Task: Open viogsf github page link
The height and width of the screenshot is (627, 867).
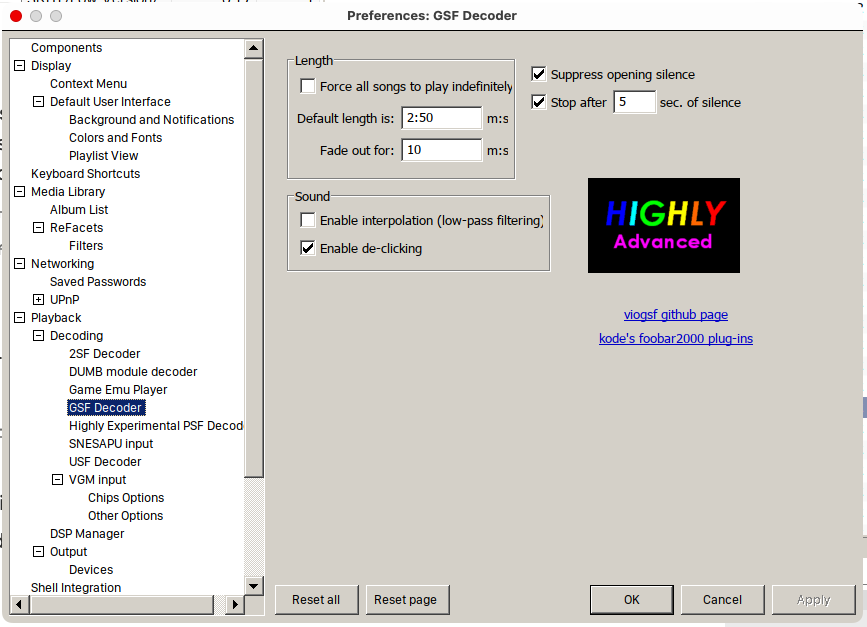Action: (x=676, y=315)
